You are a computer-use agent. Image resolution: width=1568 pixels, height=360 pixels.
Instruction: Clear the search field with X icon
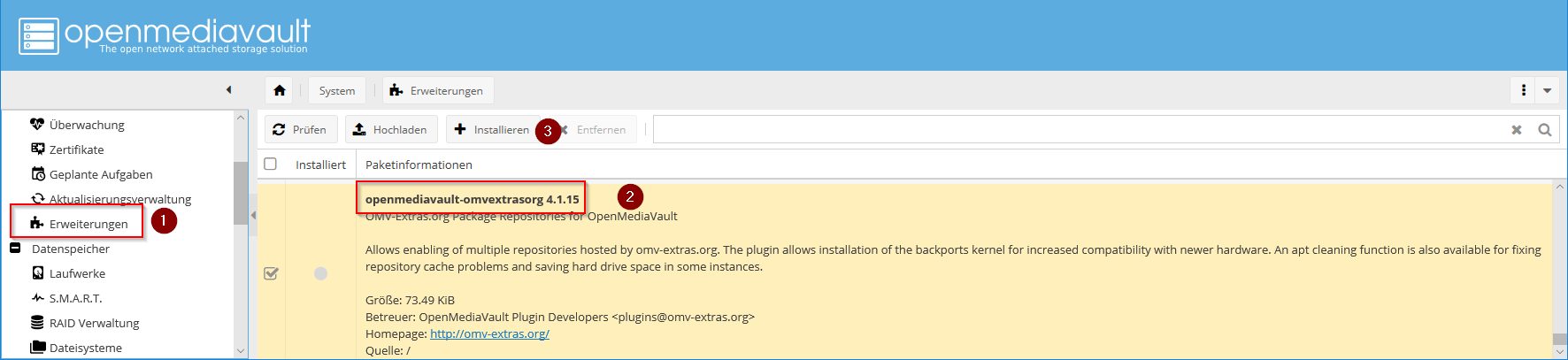click(x=1517, y=130)
